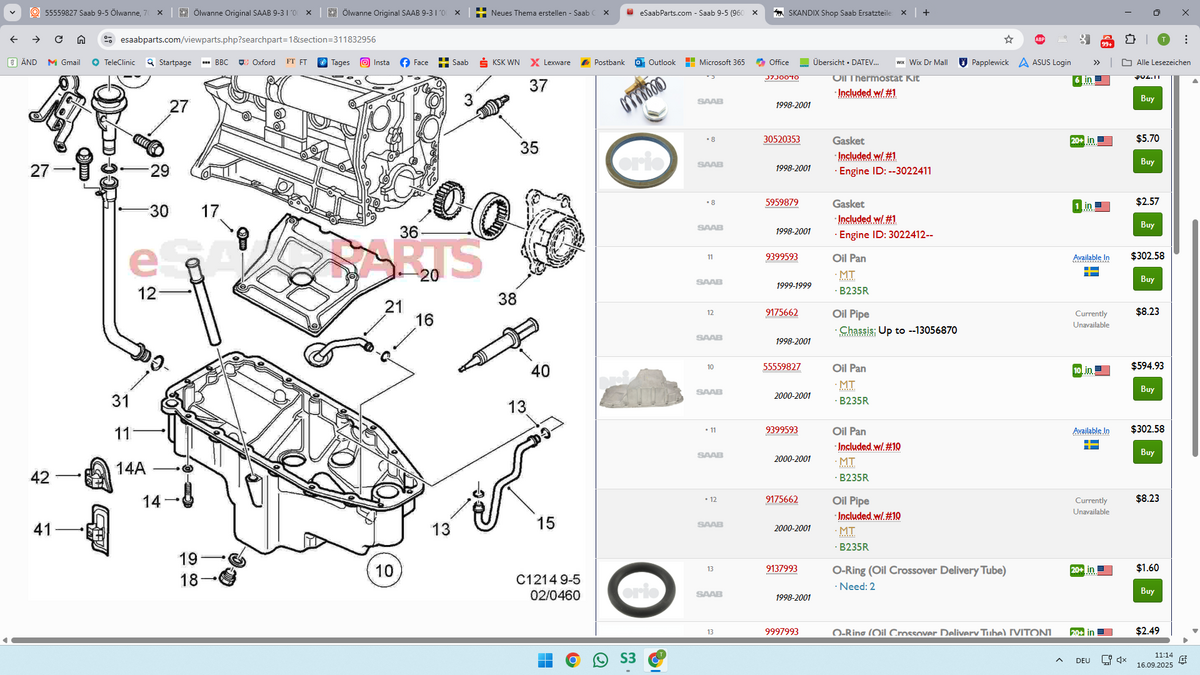Switch to the Neues Thema erstellen tab

pos(541,13)
